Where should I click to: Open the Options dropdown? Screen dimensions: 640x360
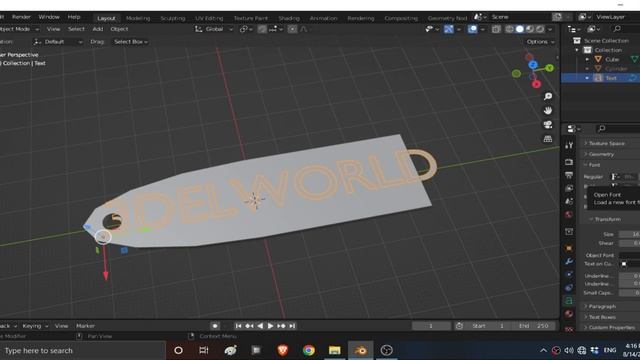pyautogui.click(x=540, y=42)
